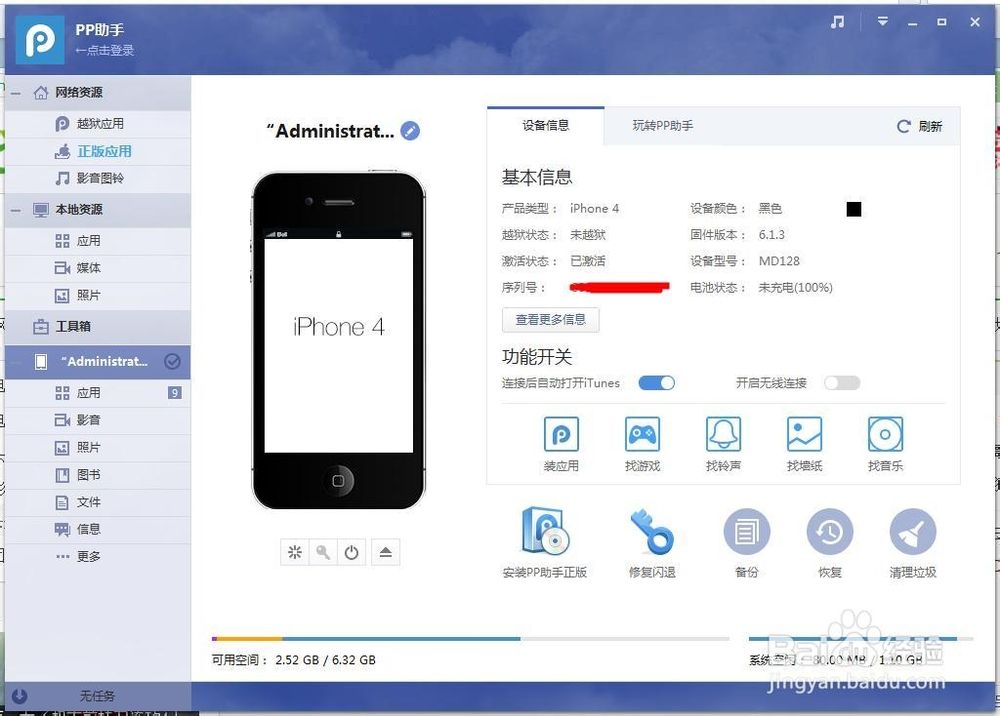This screenshot has height=716, width=1000.
Task: Click the 未越狱 jailbreak status value
Action: pyautogui.click(x=587, y=235)
